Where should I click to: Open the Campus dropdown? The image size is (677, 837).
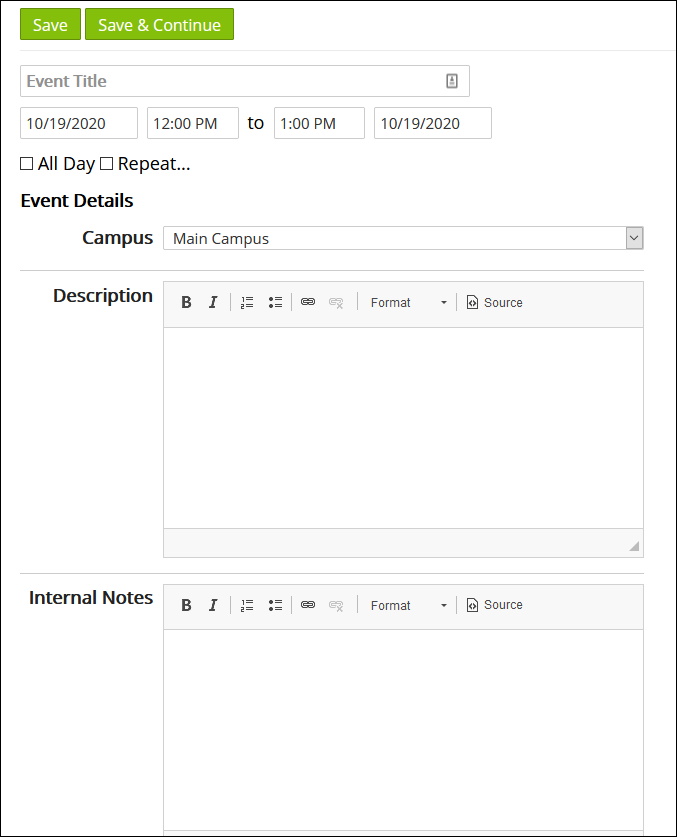pos(403,238)
